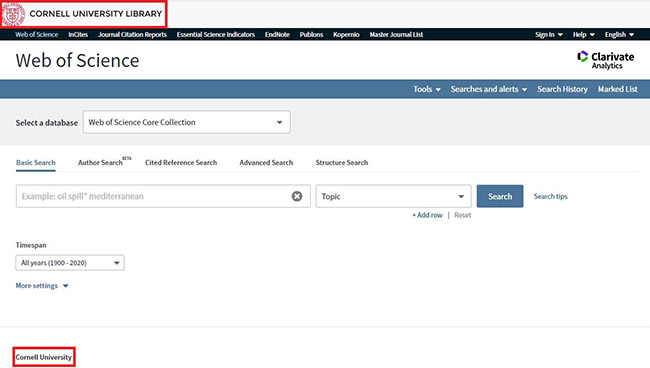
Task: Expand More settings
Action: coord(42,286)
